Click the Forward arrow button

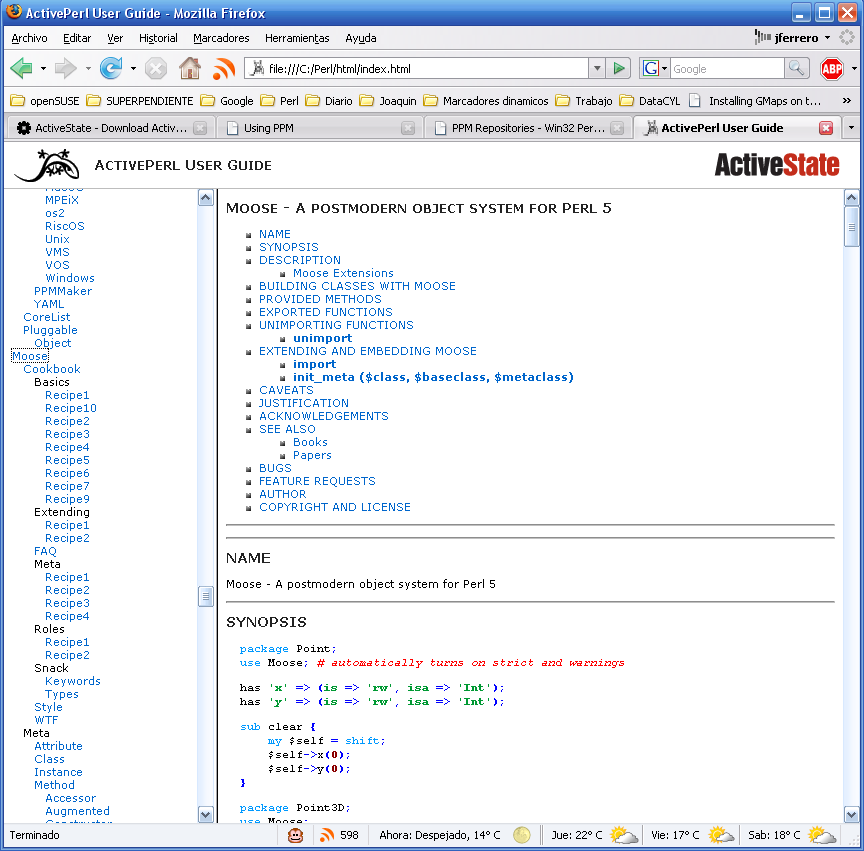(66, 68)
